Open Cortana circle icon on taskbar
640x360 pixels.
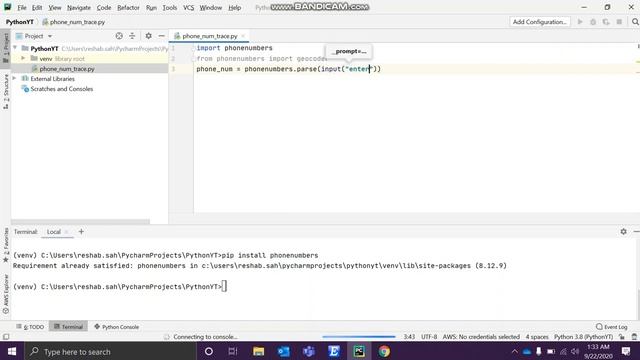click(x=209, y=351)
